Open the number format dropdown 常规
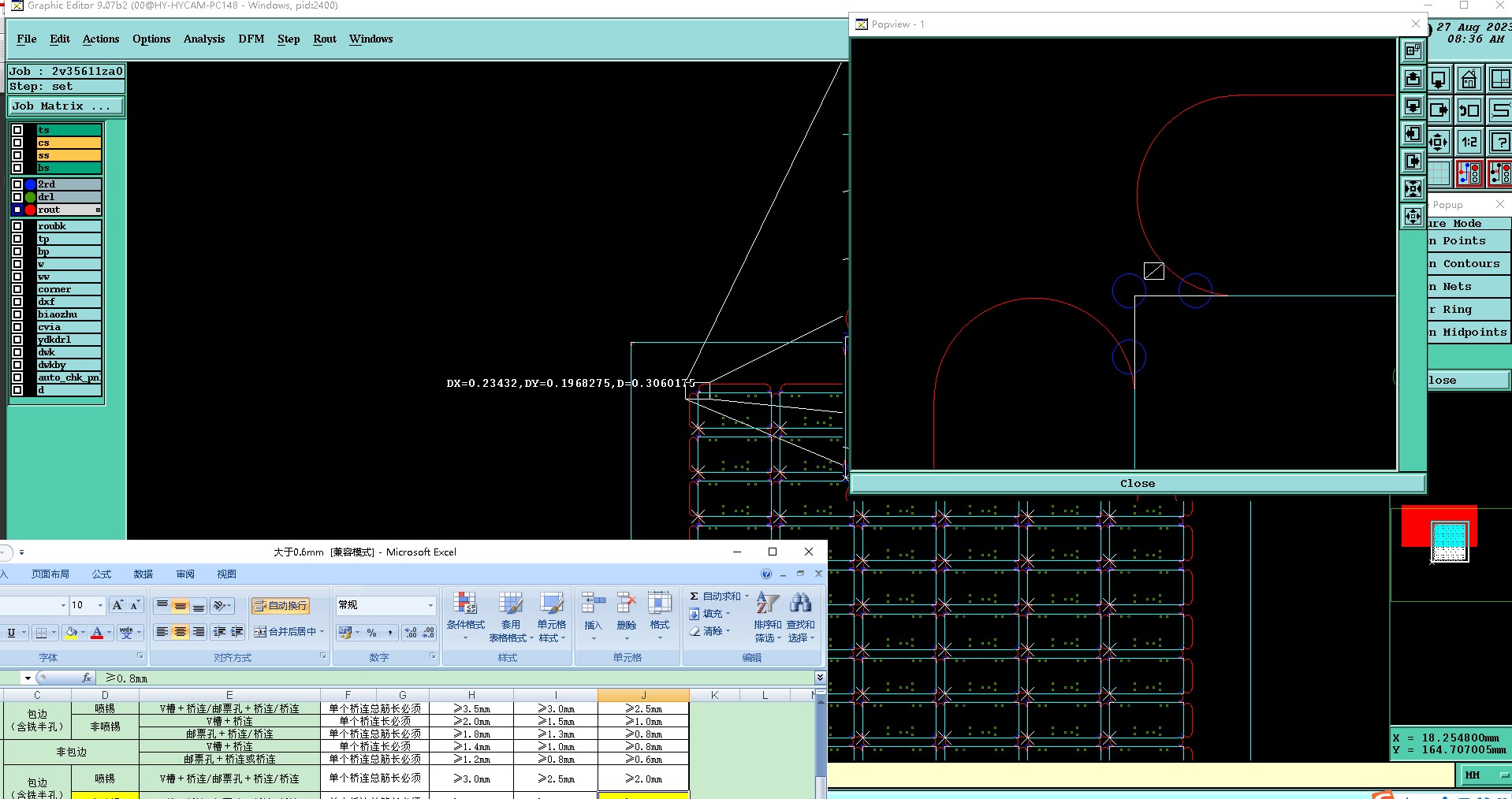Screen dimensions: 1512x799 coord(430,605)
